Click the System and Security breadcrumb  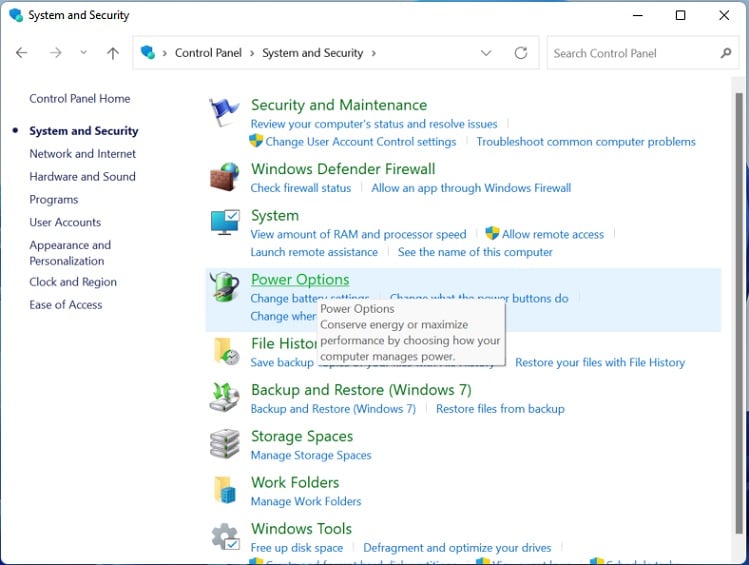pos(313,53)
